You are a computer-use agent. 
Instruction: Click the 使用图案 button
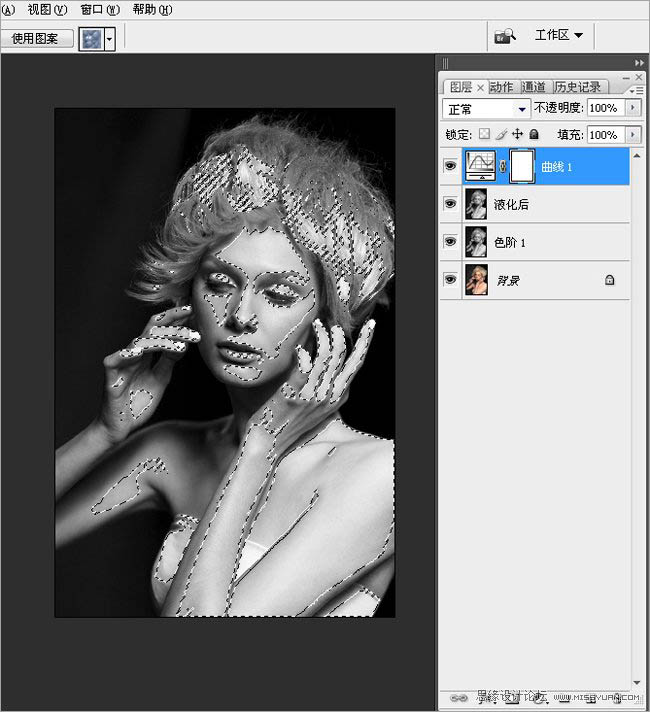(36, 39)
